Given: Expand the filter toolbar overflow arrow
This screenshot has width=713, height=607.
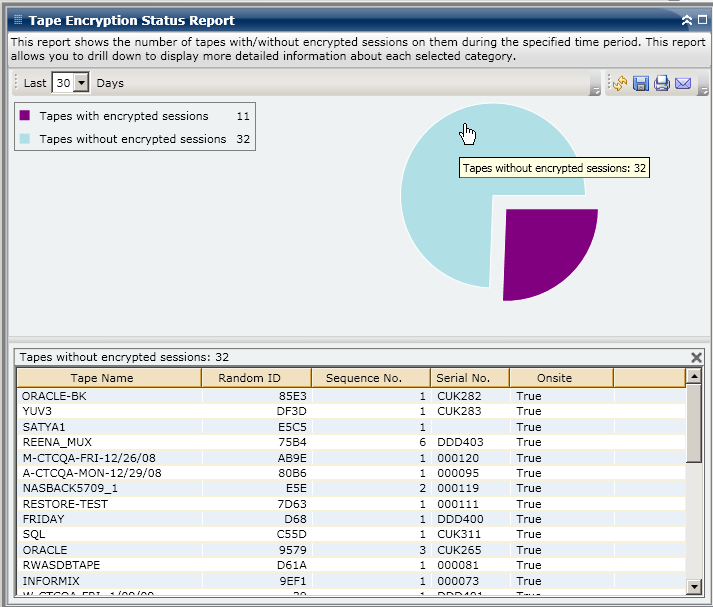Looking at the screenshot, I should 595,91.
